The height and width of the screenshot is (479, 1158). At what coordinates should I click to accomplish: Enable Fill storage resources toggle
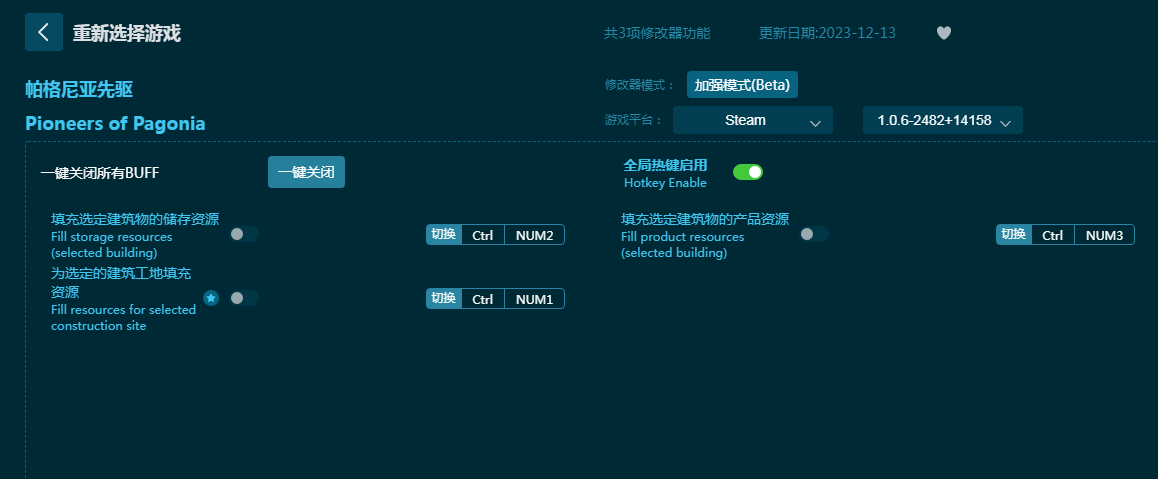pos(243,234)
